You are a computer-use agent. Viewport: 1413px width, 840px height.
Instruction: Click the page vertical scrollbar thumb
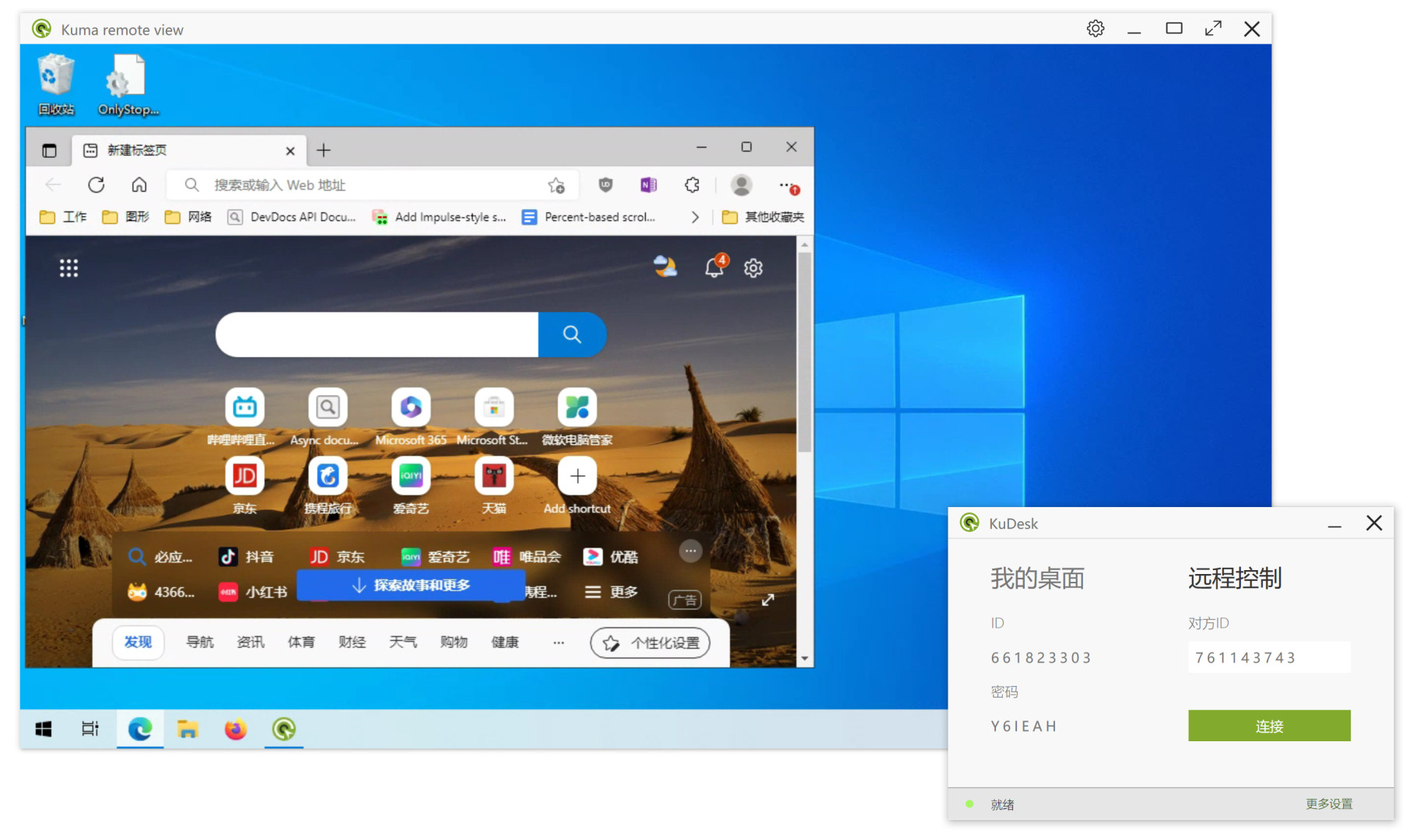[805, 352]
